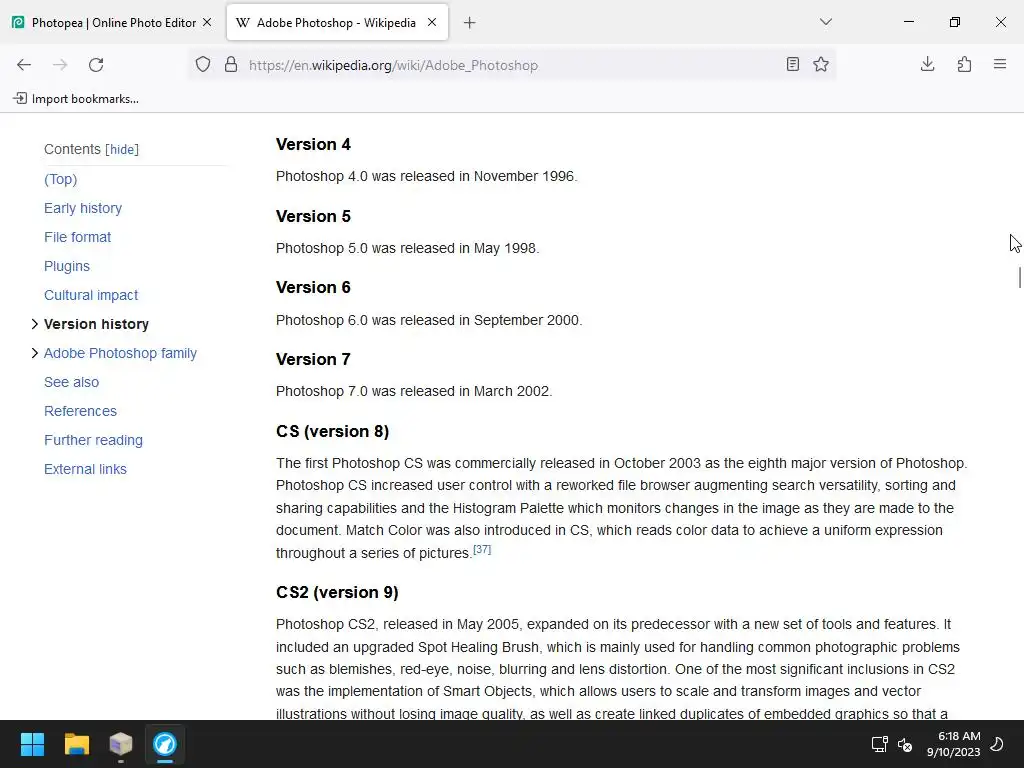Select the Adobe Photoshop - Wikipedia tab
The height and width of the screenshot is (768, 1024).
337,23
